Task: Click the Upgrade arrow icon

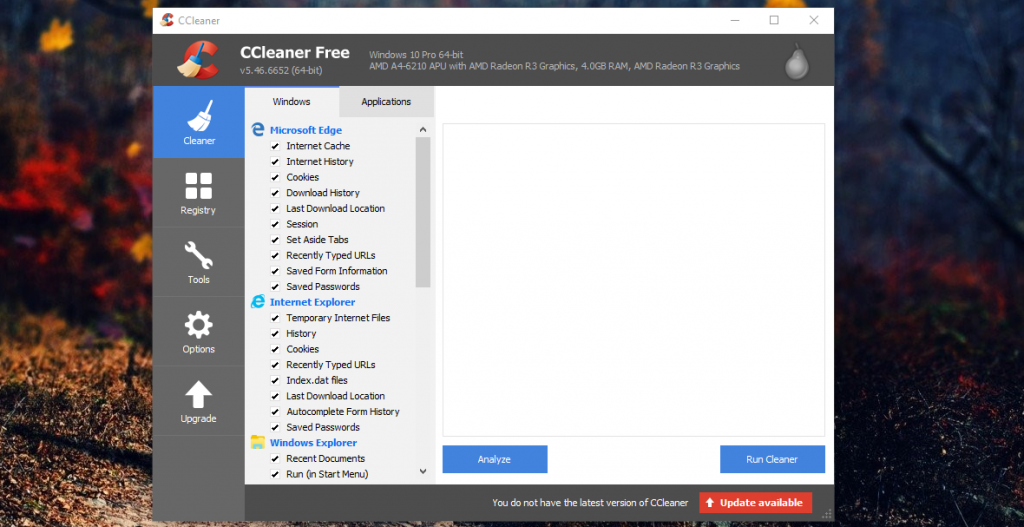Action: click(198, 394)
